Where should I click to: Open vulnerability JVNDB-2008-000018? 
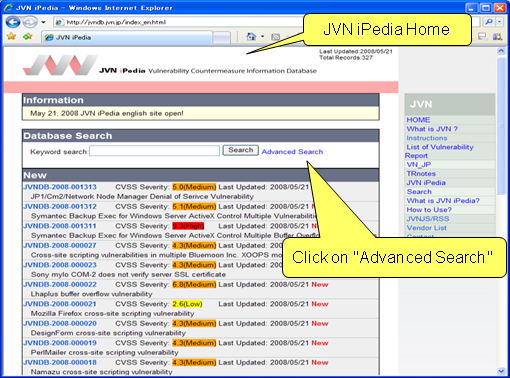pos(60,362)
